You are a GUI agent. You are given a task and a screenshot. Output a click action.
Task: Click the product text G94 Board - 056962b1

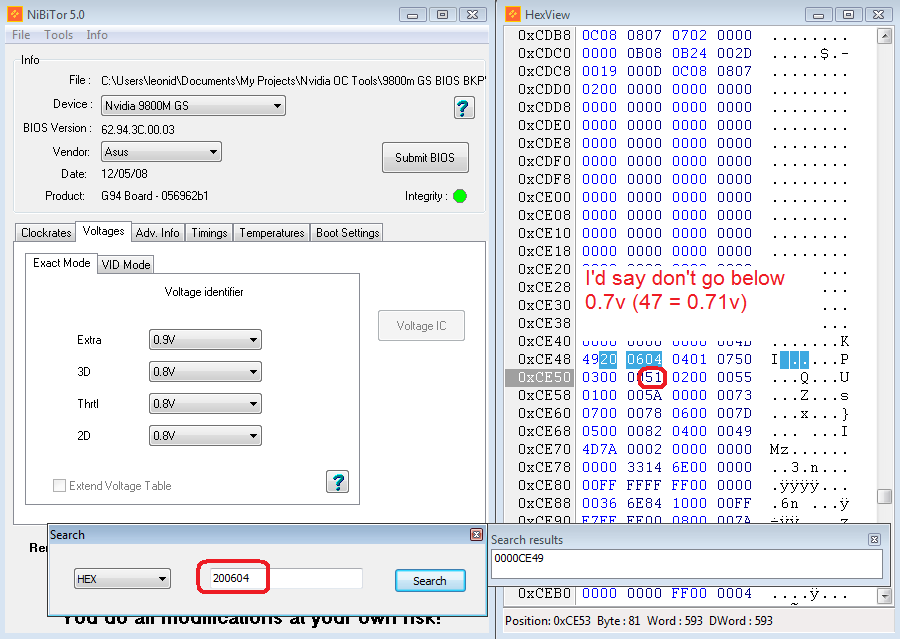(x=154, y=196)
